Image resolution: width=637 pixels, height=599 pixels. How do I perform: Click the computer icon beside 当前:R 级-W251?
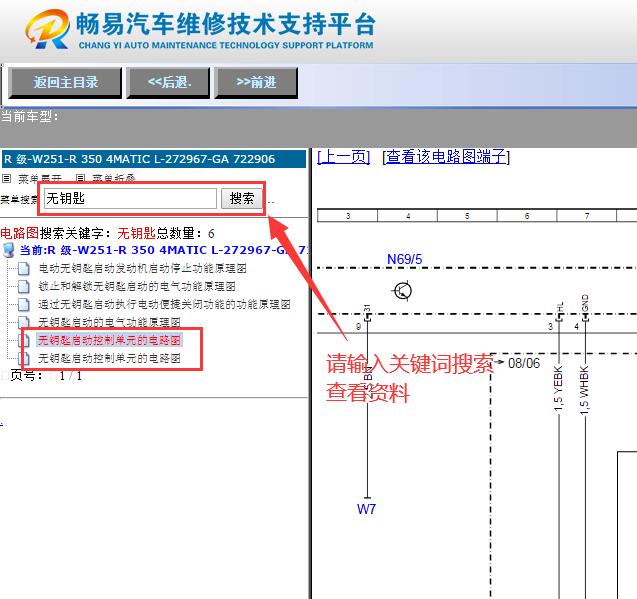tap(9, 250)
